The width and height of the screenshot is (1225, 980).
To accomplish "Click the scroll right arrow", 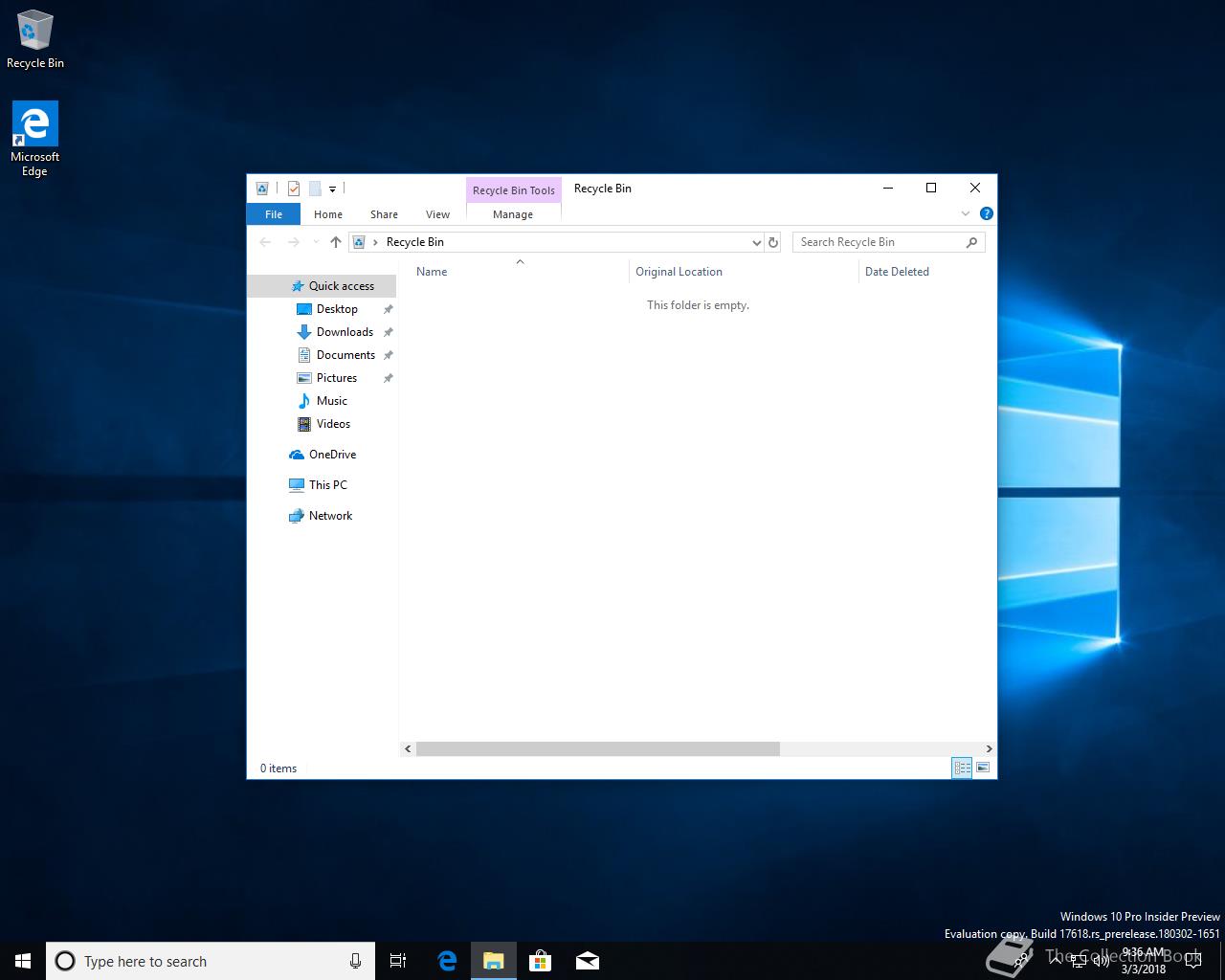I will (989, 748).
